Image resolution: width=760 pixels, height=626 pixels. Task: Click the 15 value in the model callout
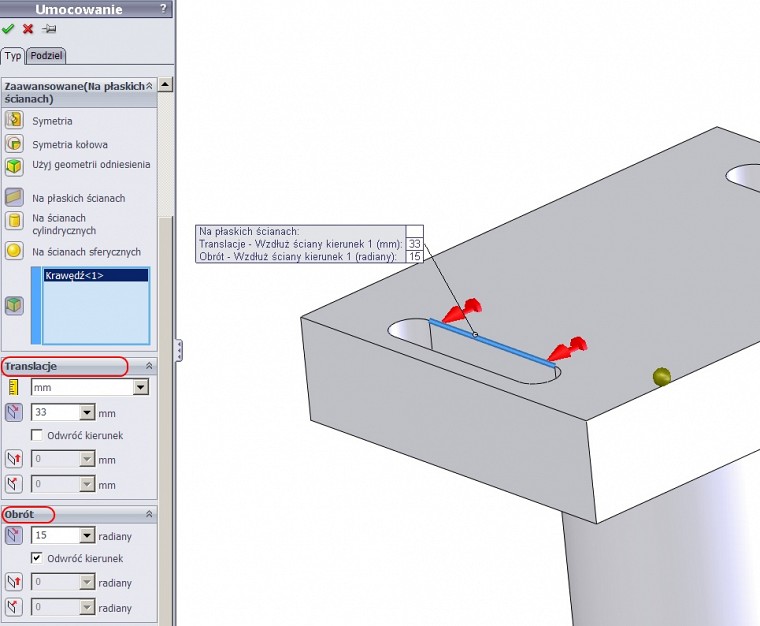414,256
